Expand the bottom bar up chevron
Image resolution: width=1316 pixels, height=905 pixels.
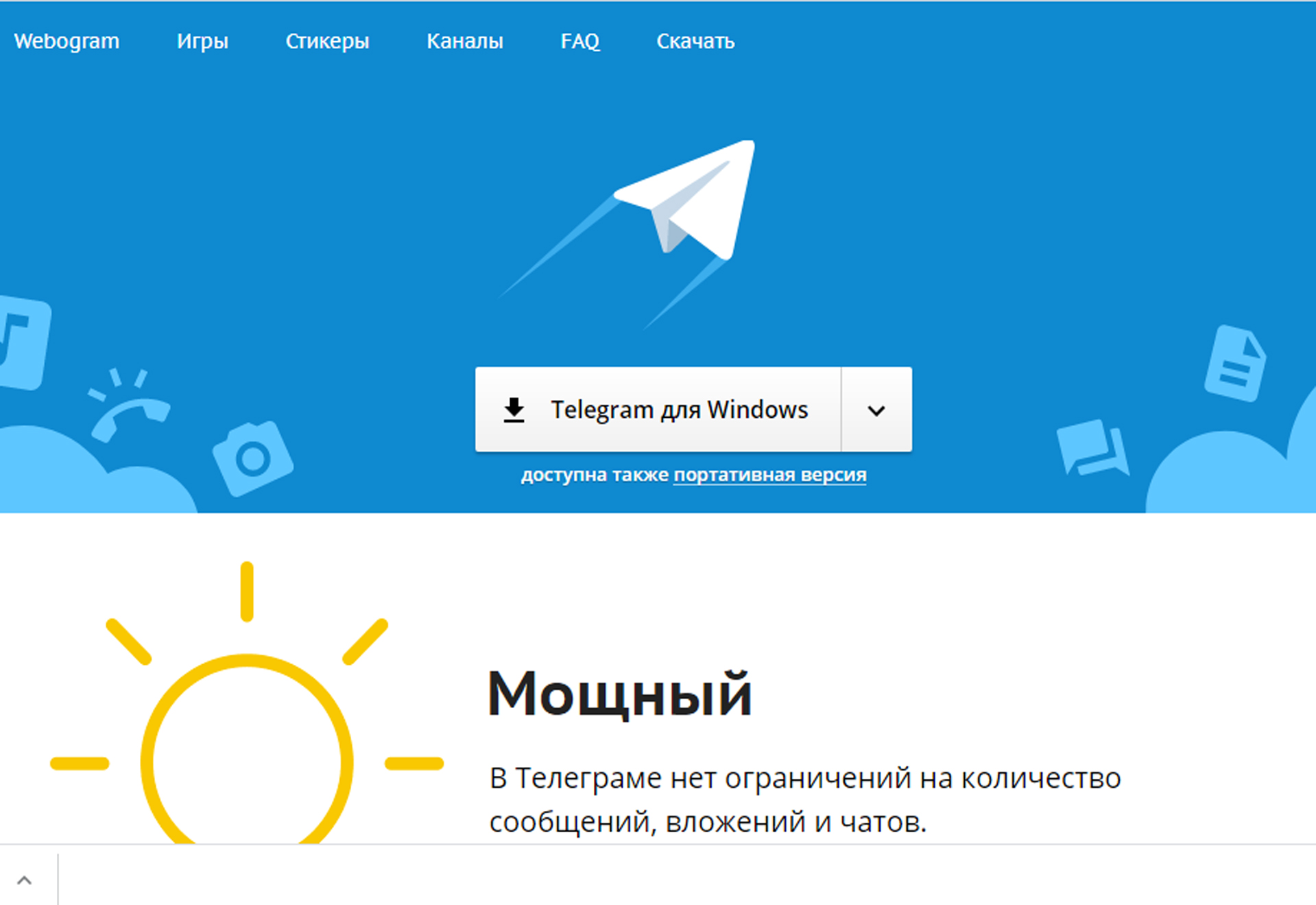tap(25, 880)
